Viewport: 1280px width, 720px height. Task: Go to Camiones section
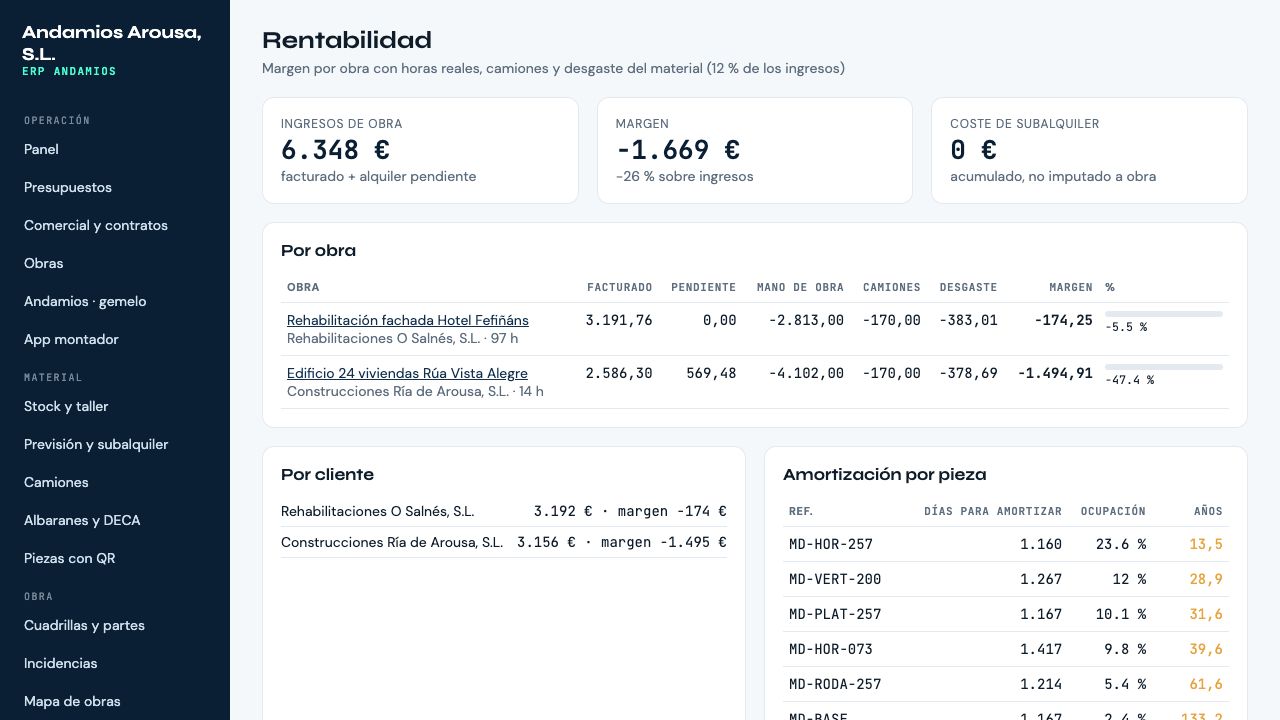(56, 482)
